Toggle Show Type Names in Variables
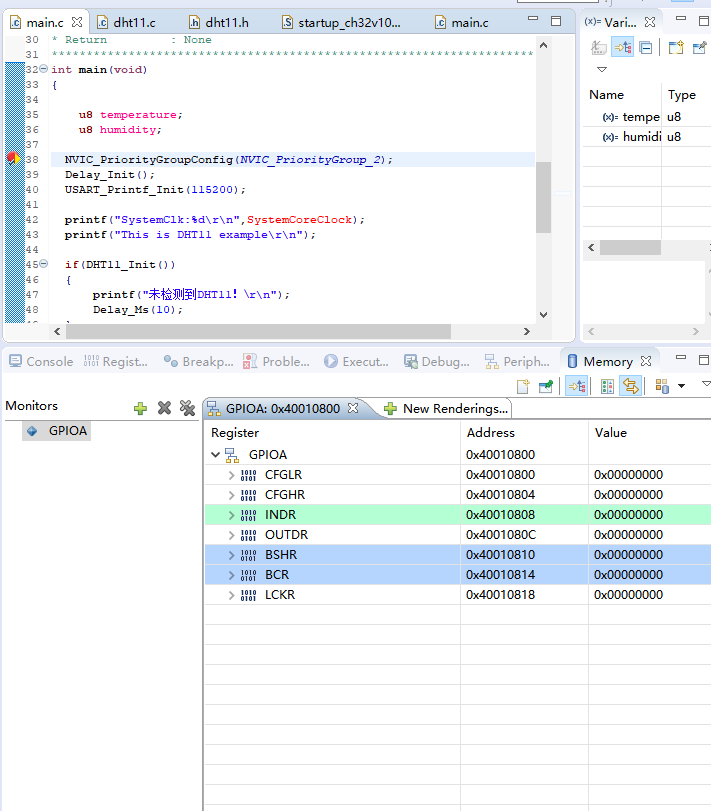 coord(599,47)
